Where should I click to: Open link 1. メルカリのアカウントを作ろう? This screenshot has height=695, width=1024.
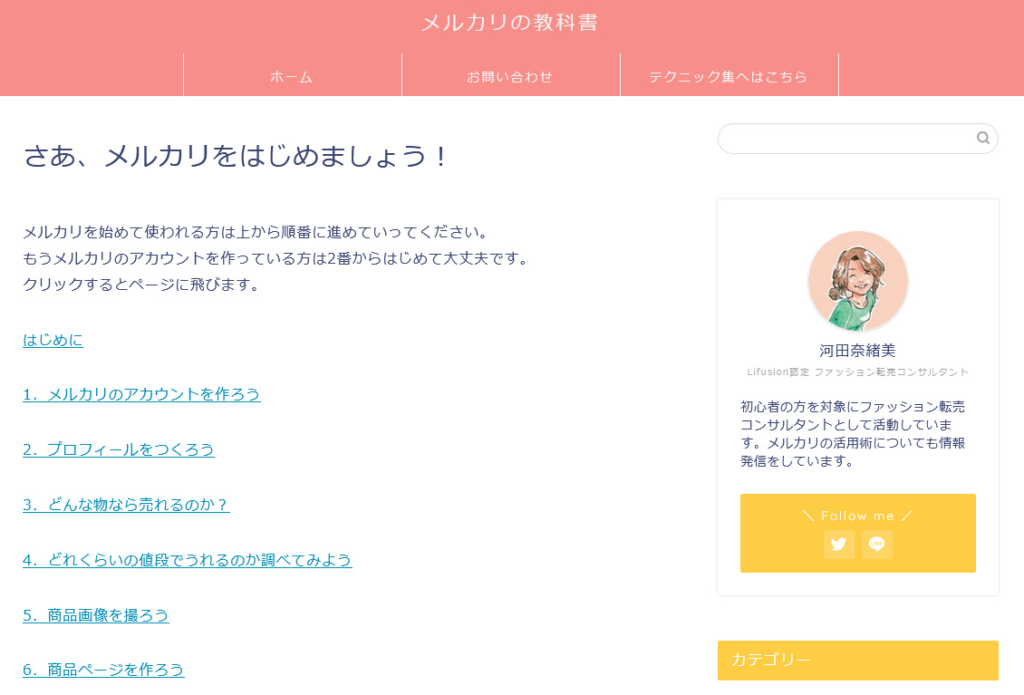coord(142,395)
